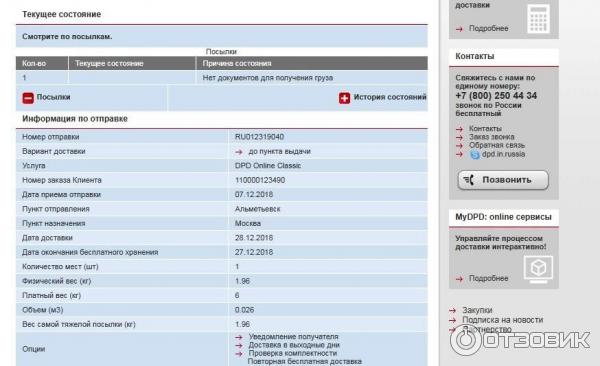Viewport: 600px width, 366px height.
Task: Open the Контакты link in contacts panel
Action: [x=485, y=129]
